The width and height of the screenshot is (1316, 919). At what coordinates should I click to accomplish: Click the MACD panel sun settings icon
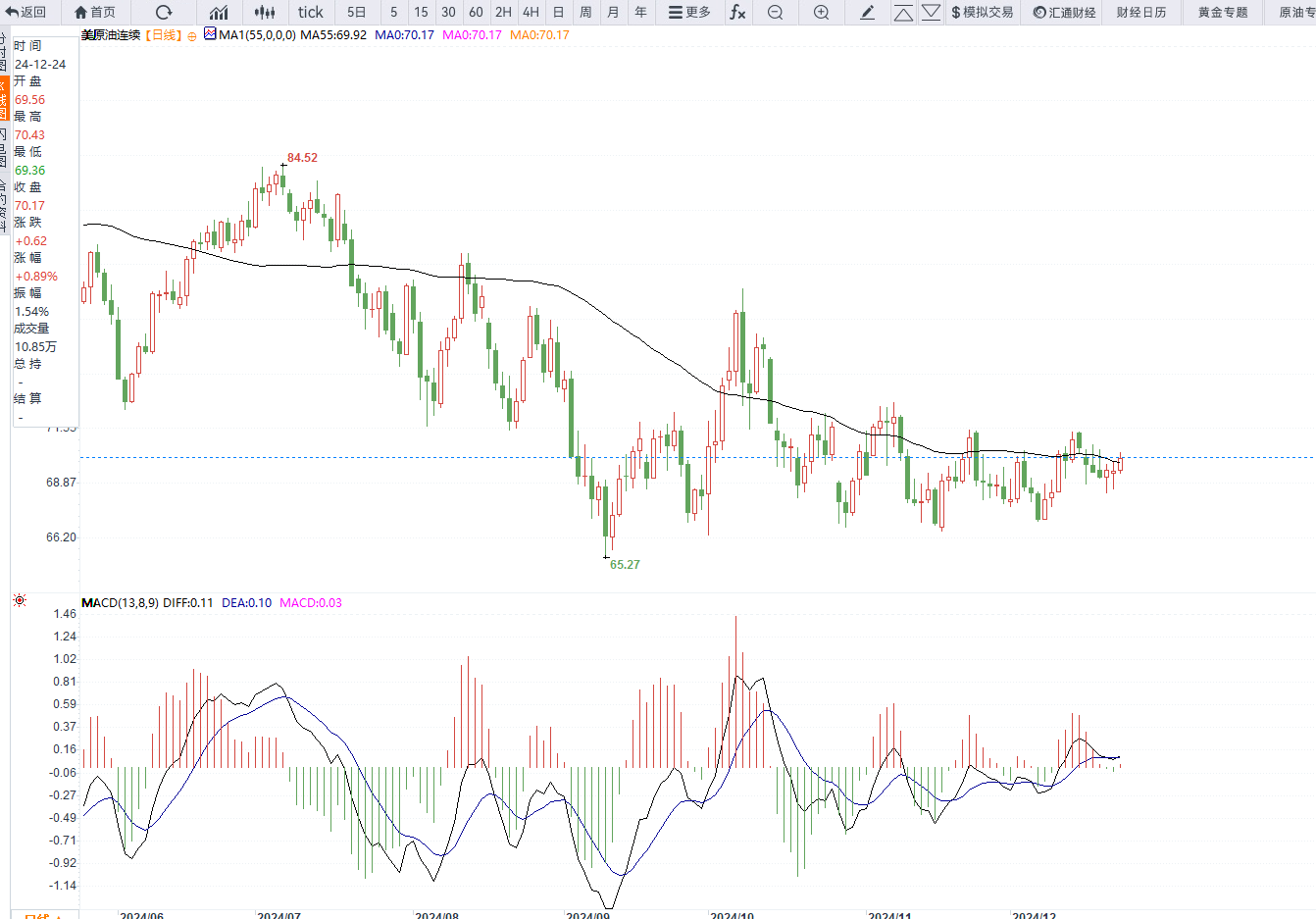pos(20,600)
